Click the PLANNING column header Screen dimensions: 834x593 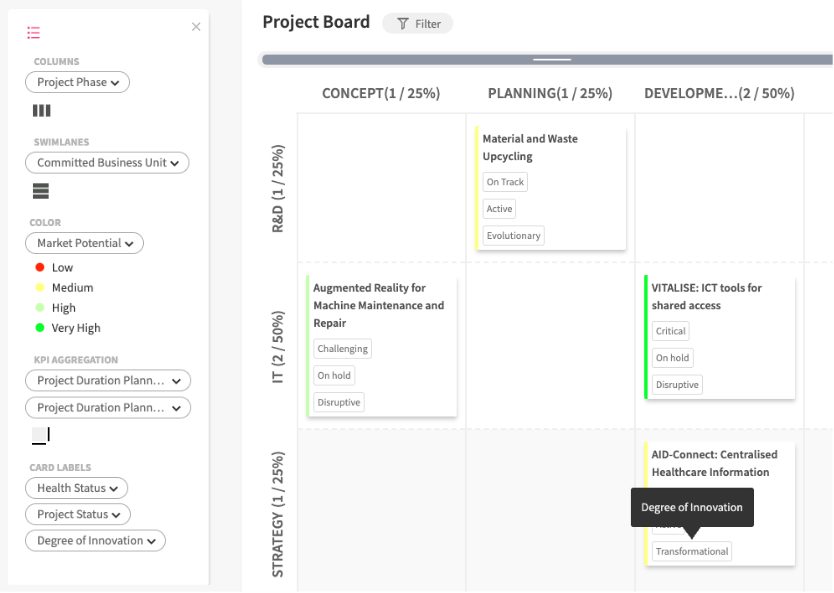[x=550, y=94]
